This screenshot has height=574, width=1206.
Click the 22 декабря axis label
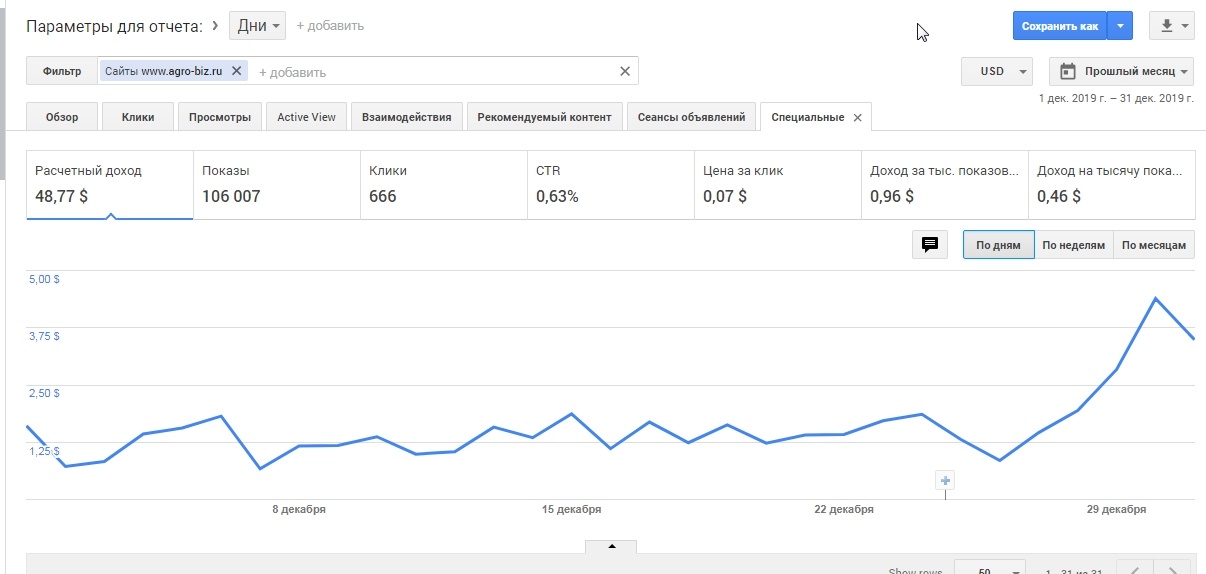(x=844, y=509)
